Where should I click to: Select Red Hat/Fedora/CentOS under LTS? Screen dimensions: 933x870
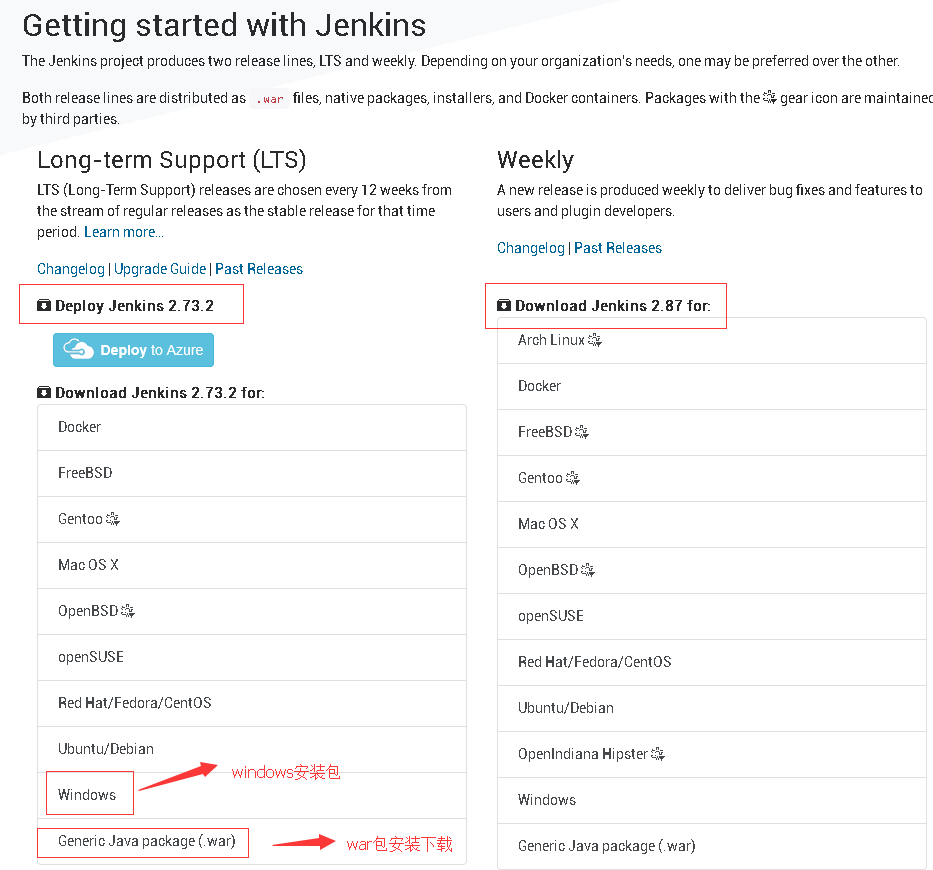coord(135,703)
